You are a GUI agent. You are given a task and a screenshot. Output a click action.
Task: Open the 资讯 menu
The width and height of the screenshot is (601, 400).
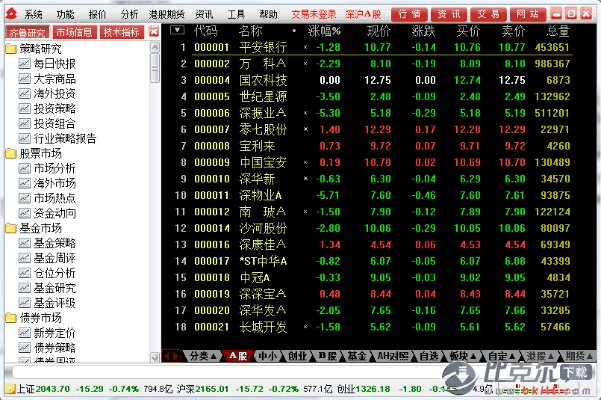pyautogui.click(x=204, y=15)
